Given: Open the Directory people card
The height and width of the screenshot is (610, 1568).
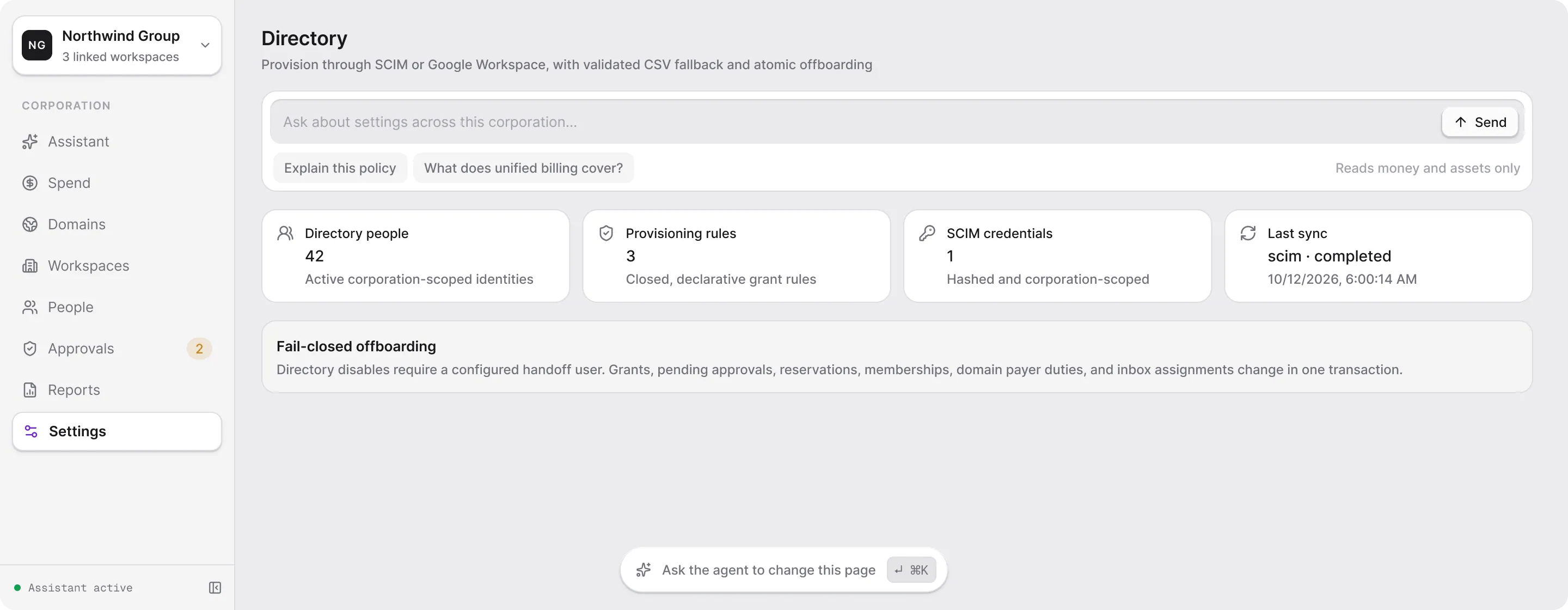Looking at the screenshot, I should [416, 257].
